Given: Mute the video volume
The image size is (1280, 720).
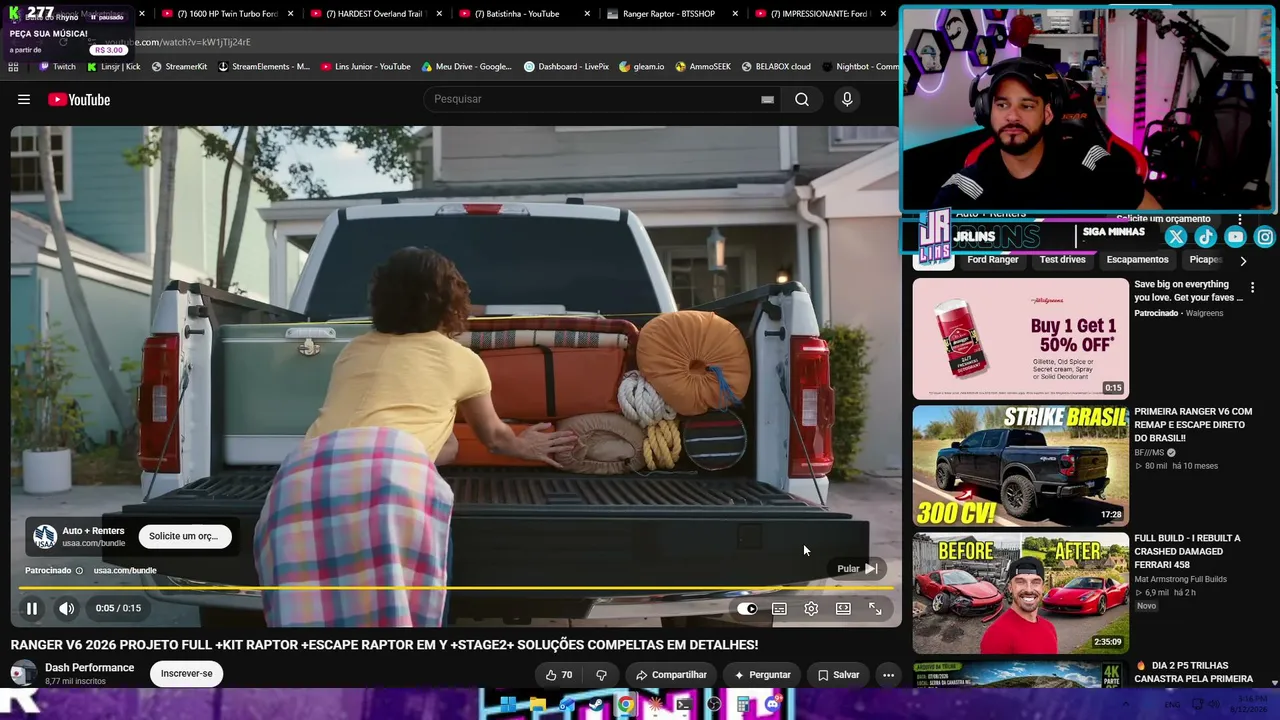Looking at the screenshot, I should click(66, 608).
